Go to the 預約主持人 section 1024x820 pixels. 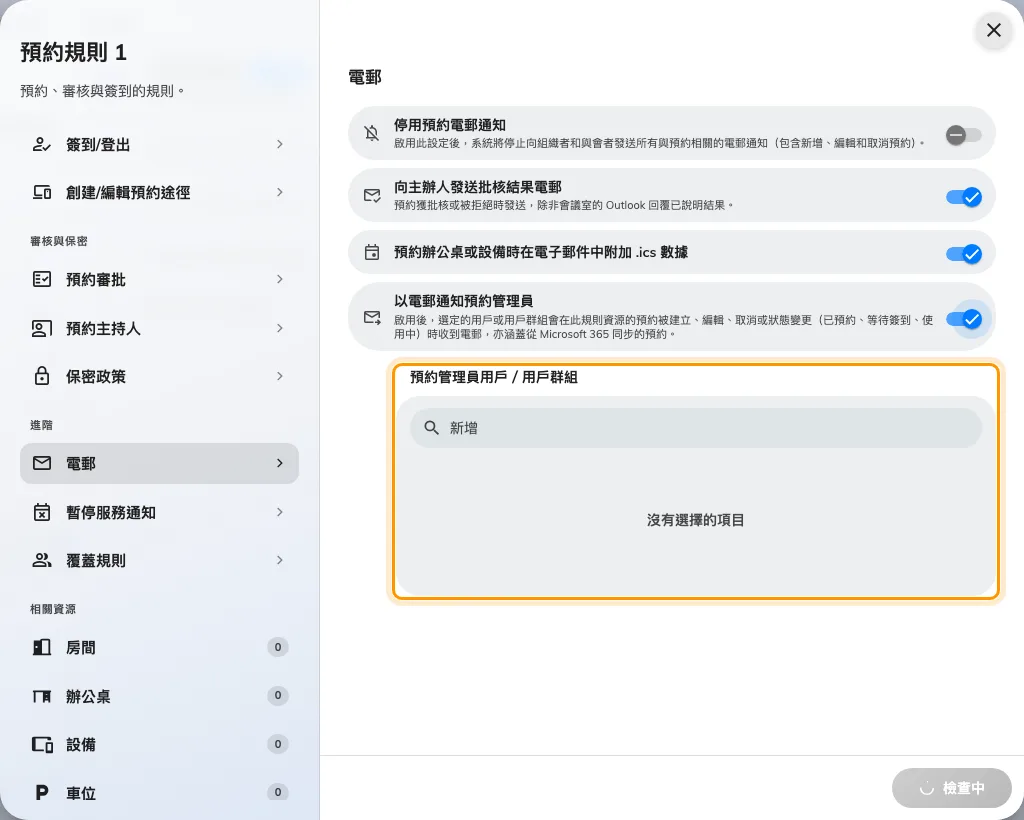[x=159, y=328]
